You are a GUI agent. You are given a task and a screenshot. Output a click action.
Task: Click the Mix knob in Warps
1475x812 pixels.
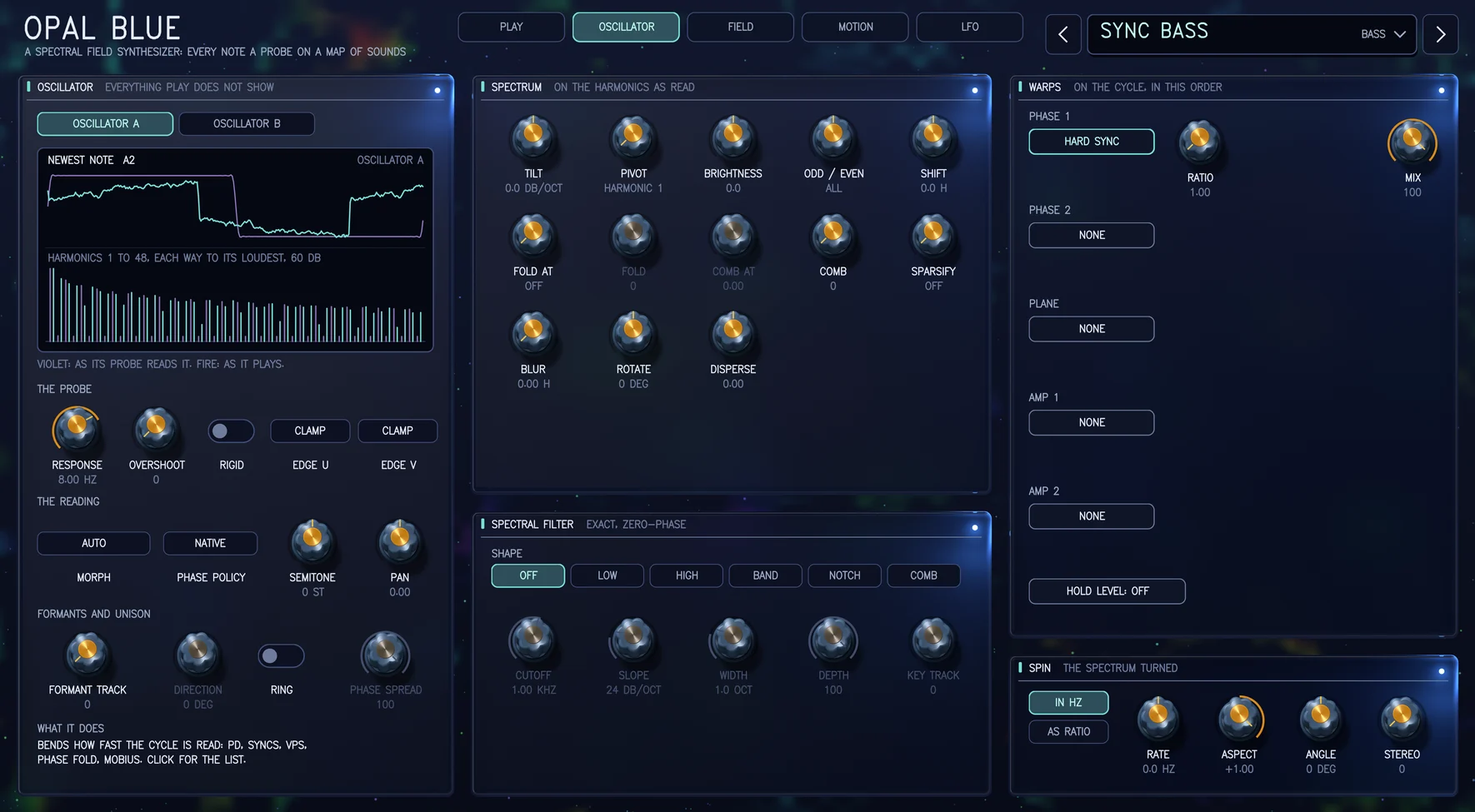pyautogui.click(x=1412, y=142)
